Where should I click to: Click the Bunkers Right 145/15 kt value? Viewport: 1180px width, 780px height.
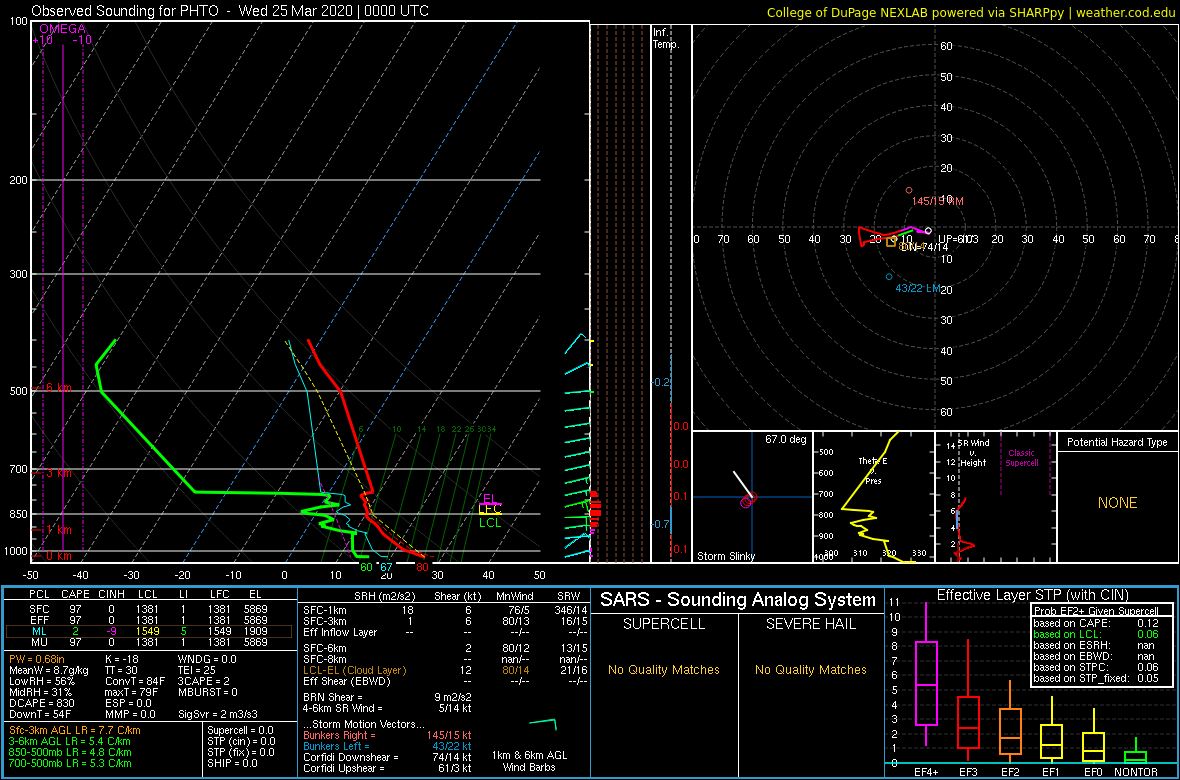tap(449, 735)
